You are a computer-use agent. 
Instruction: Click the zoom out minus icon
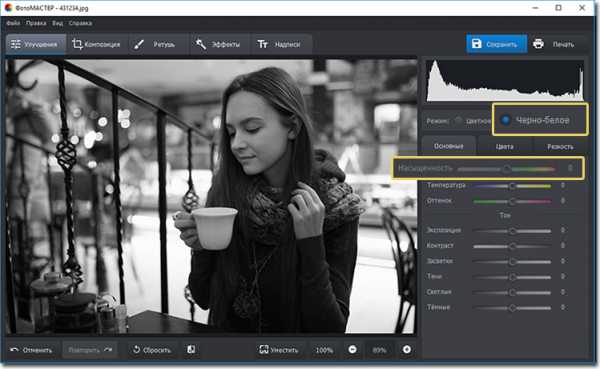352,349
